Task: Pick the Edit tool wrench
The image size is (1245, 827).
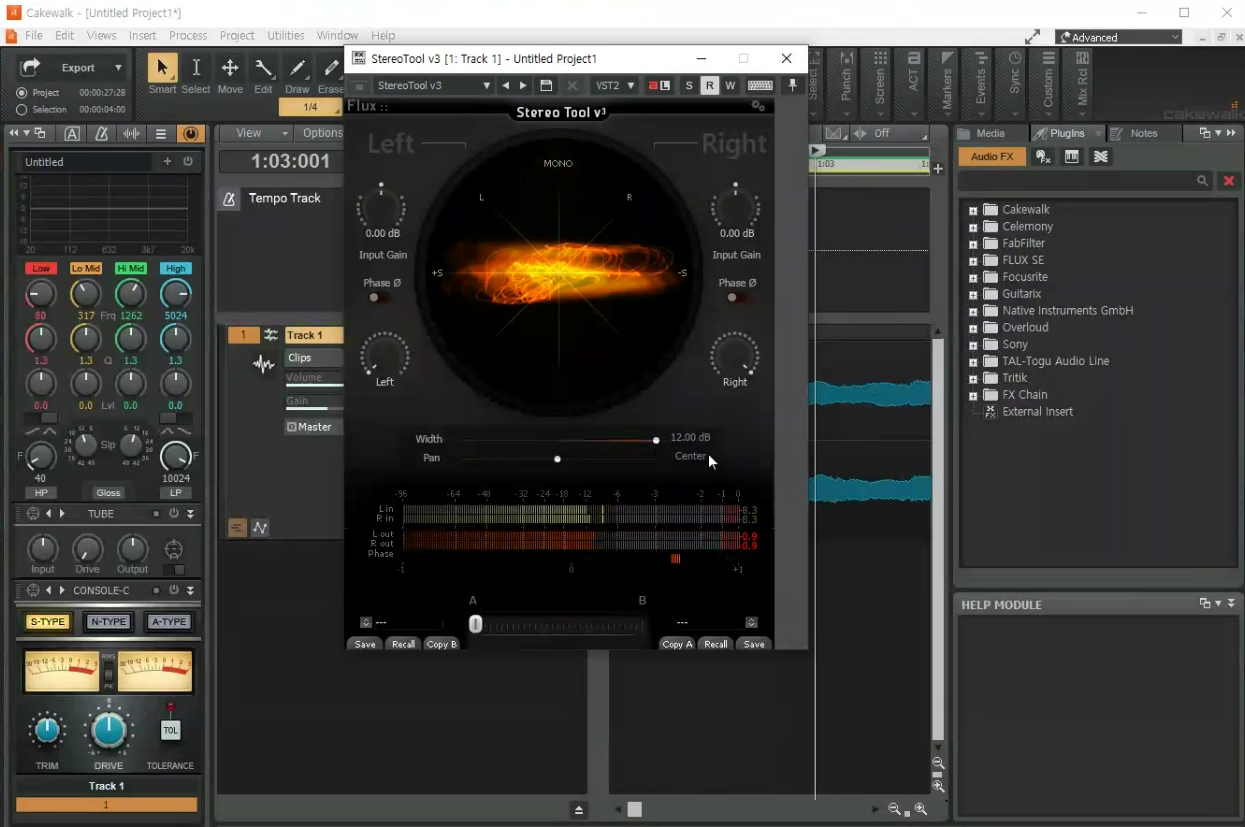Action: click(x=264, y=68)
